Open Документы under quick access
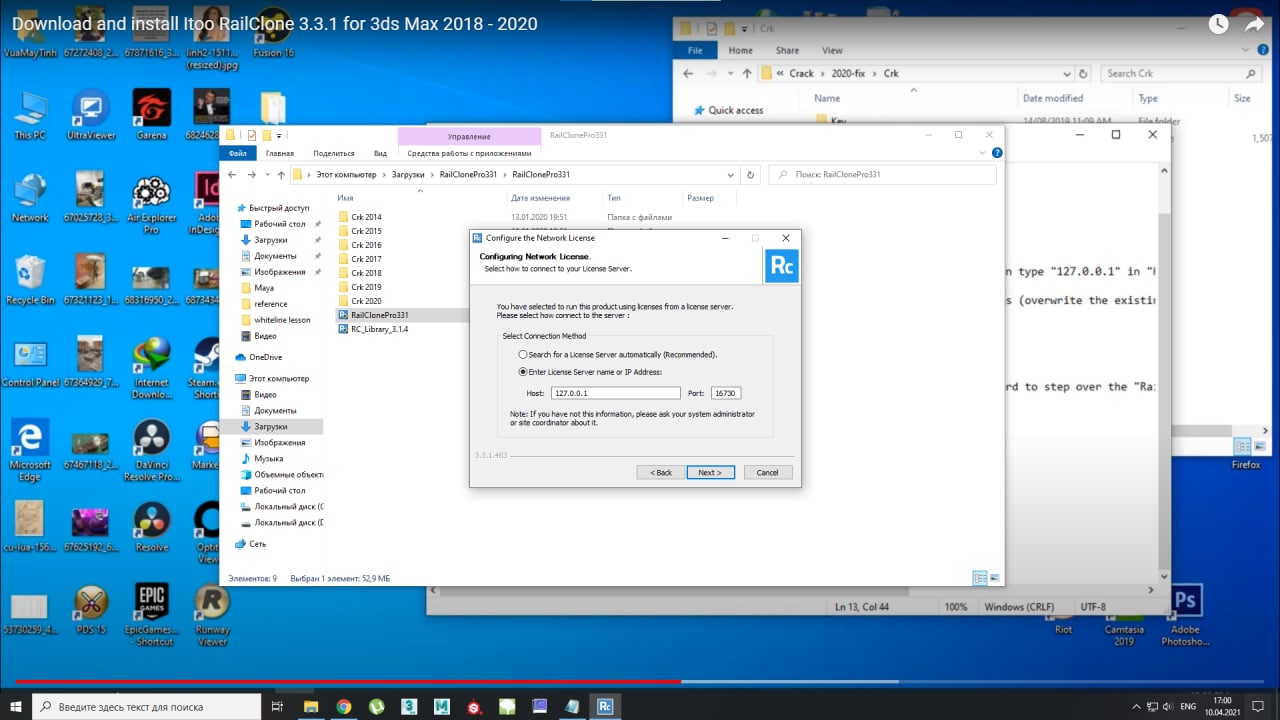This screenshot has width=1280, height=720. (x=274, y=256)
